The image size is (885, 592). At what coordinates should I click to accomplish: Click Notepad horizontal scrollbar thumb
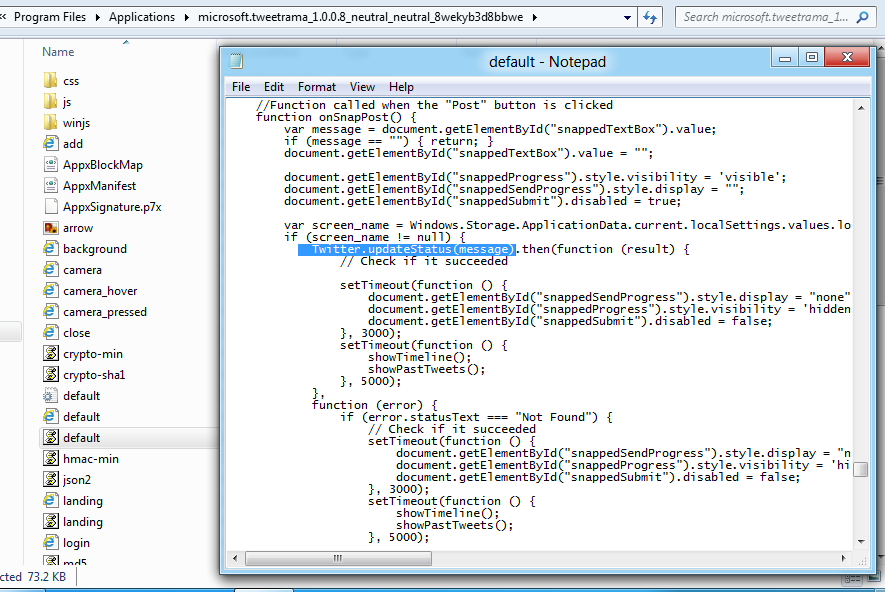(339, 558)
